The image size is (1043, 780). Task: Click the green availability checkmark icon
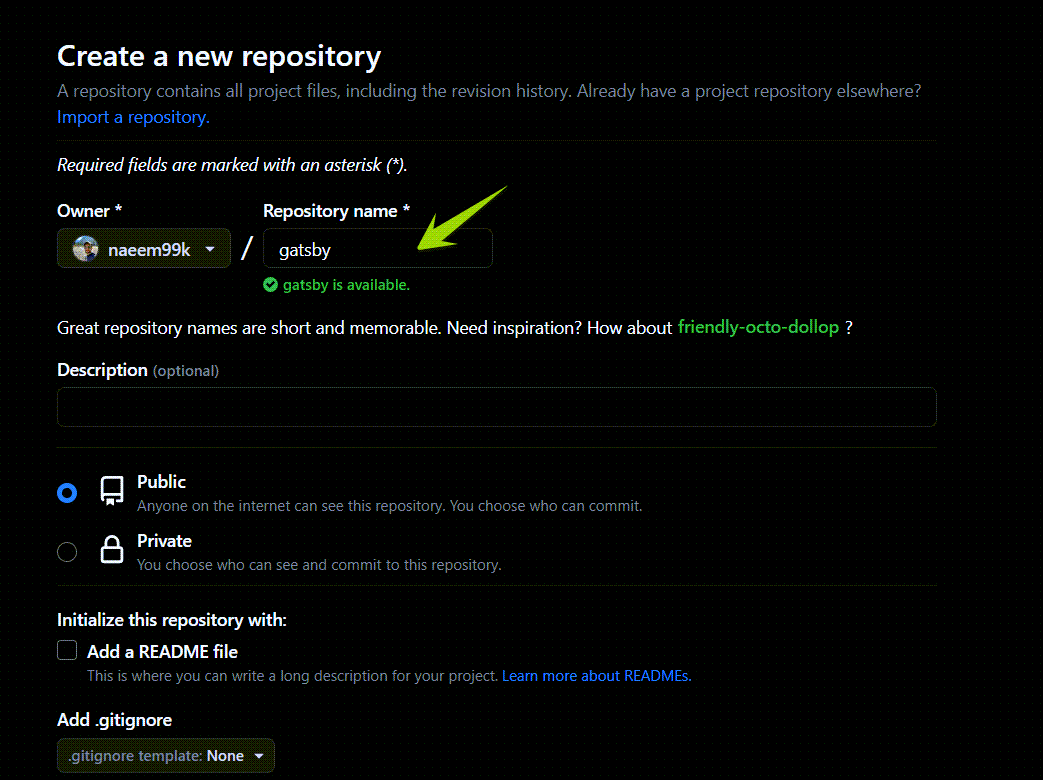(x=270, y=285)
